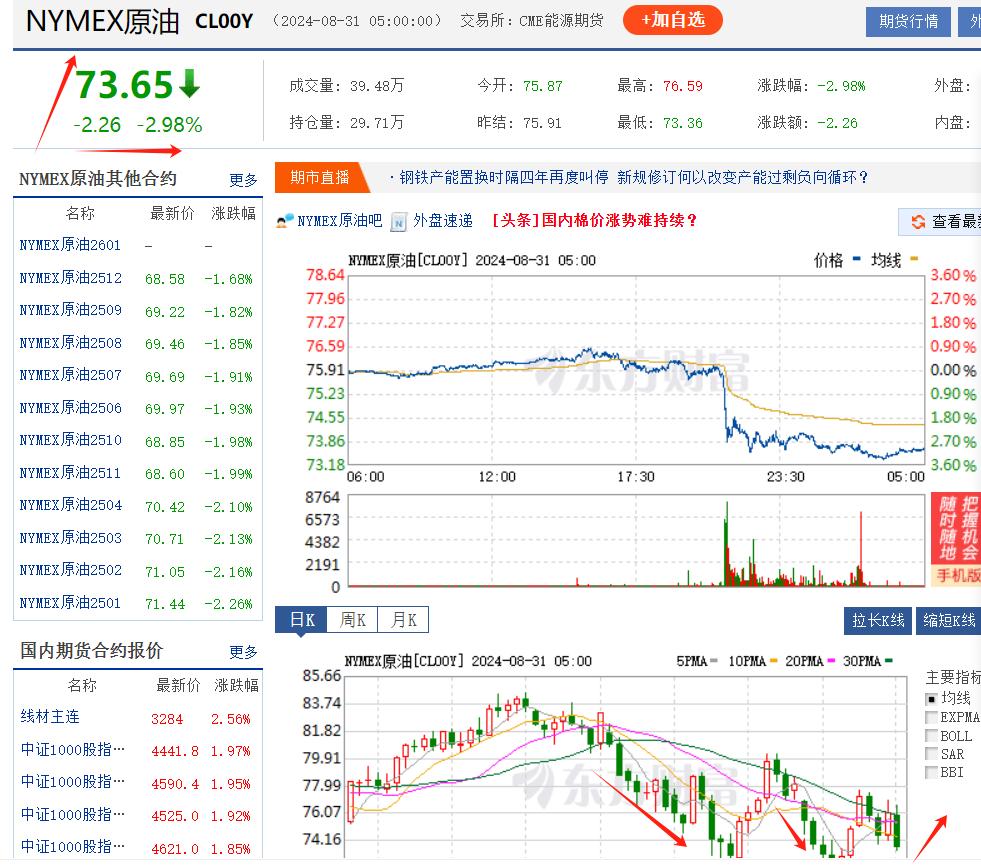Enable the BBI indicator checkbox
Image resolution: width=981 pixels, height=867 pixels.
click(x=931, y=772)
